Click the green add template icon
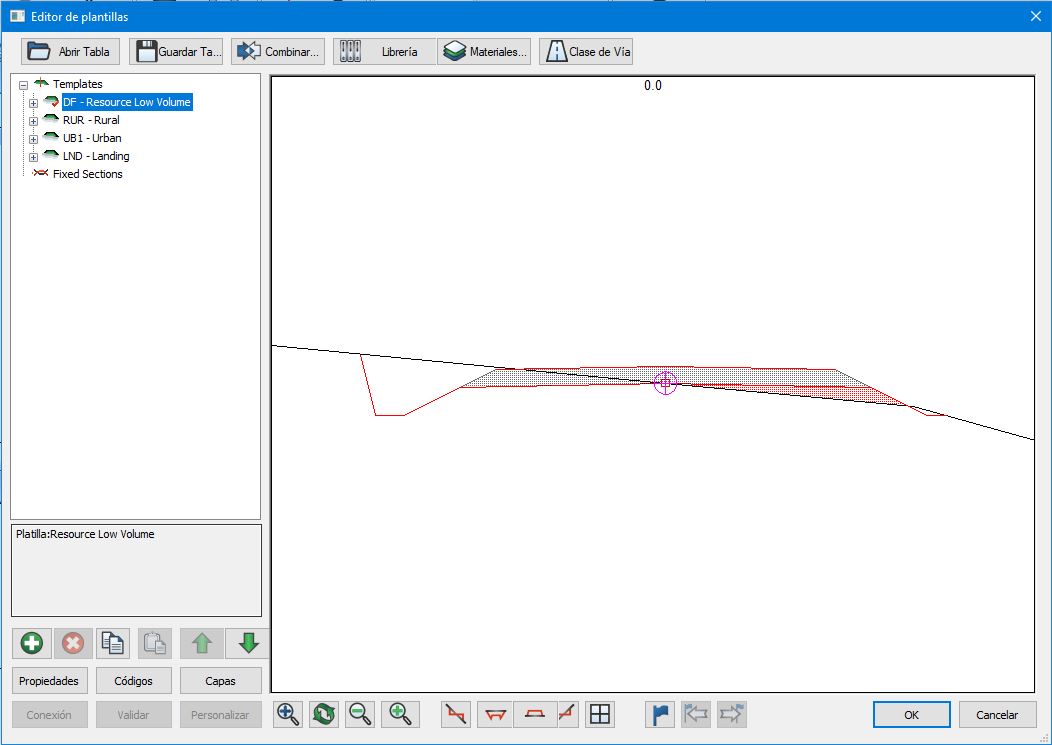Image resolution: width=1052 pixels, height=745 pixels. (32, 643)
